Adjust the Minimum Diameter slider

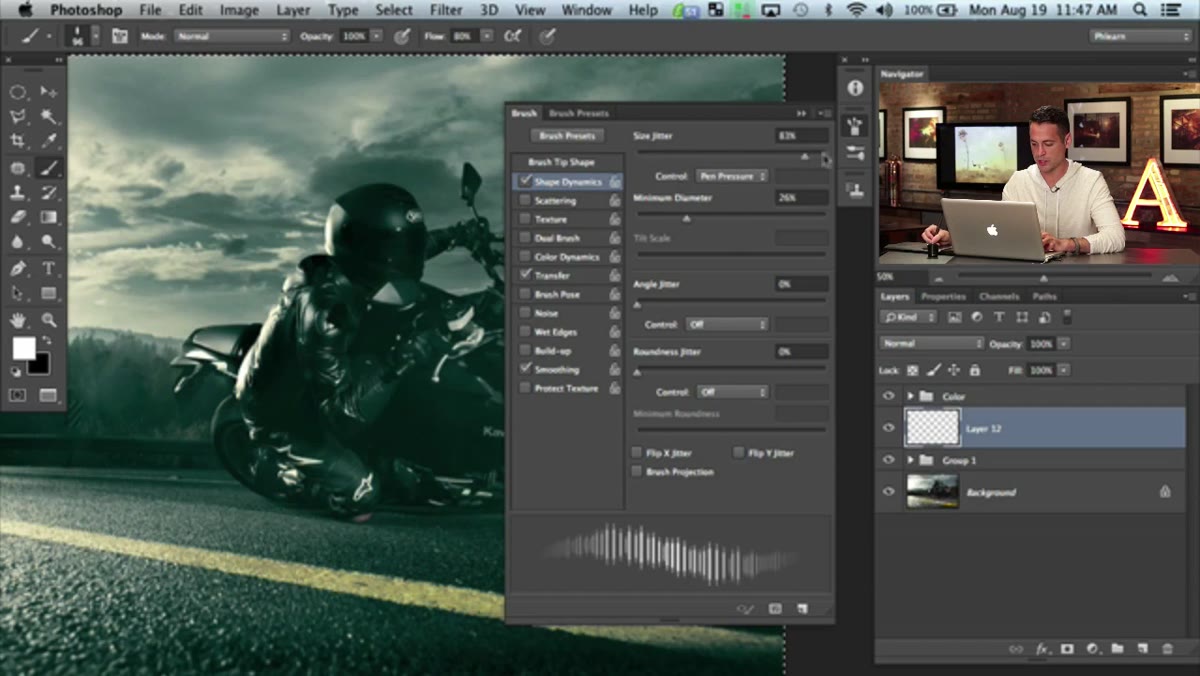pyautogui.click(x=686, y=218)
